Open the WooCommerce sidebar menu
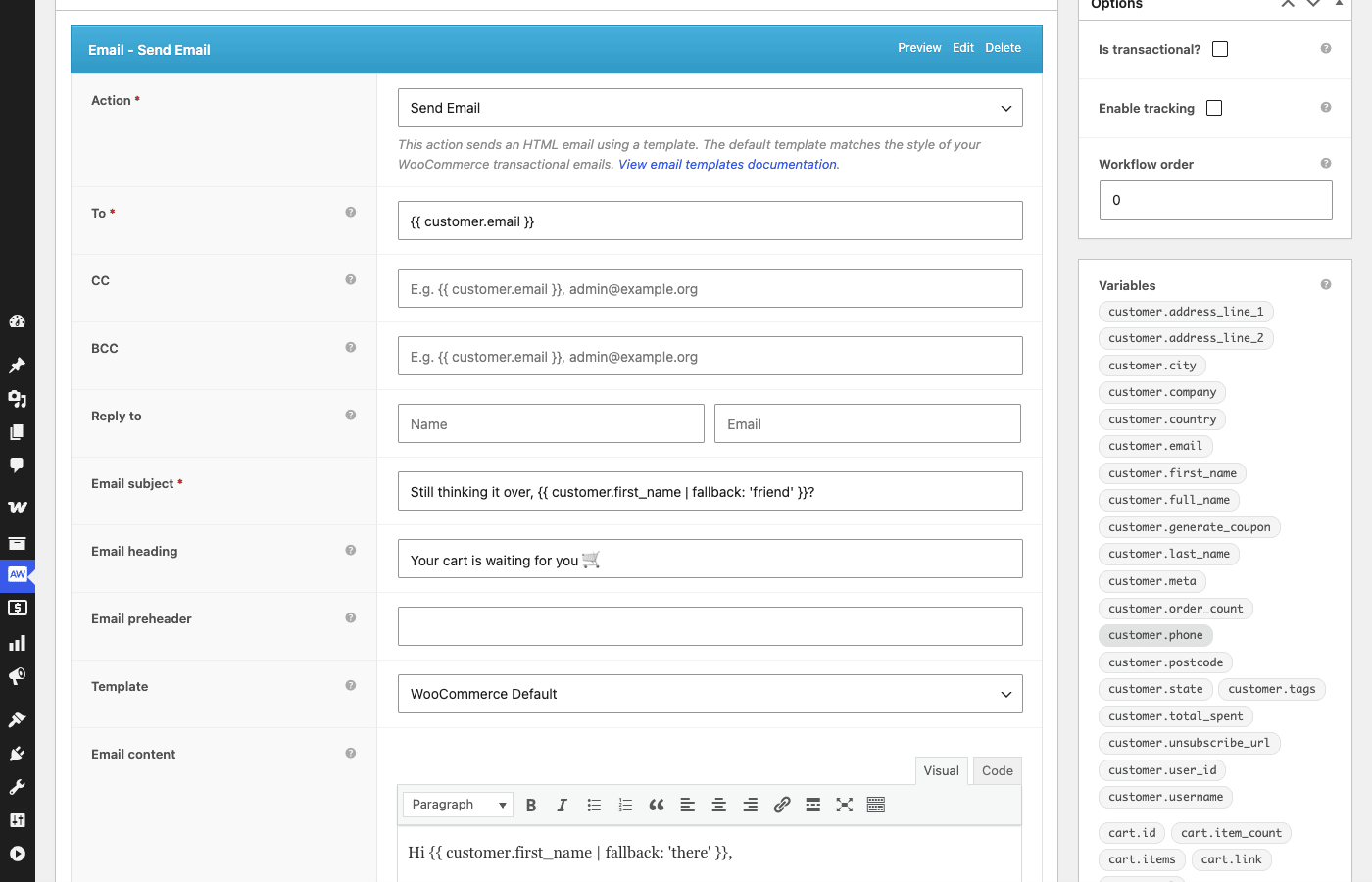Image resolution: width=1372 pixels, height=882 pixels. (x=17, y=507)
